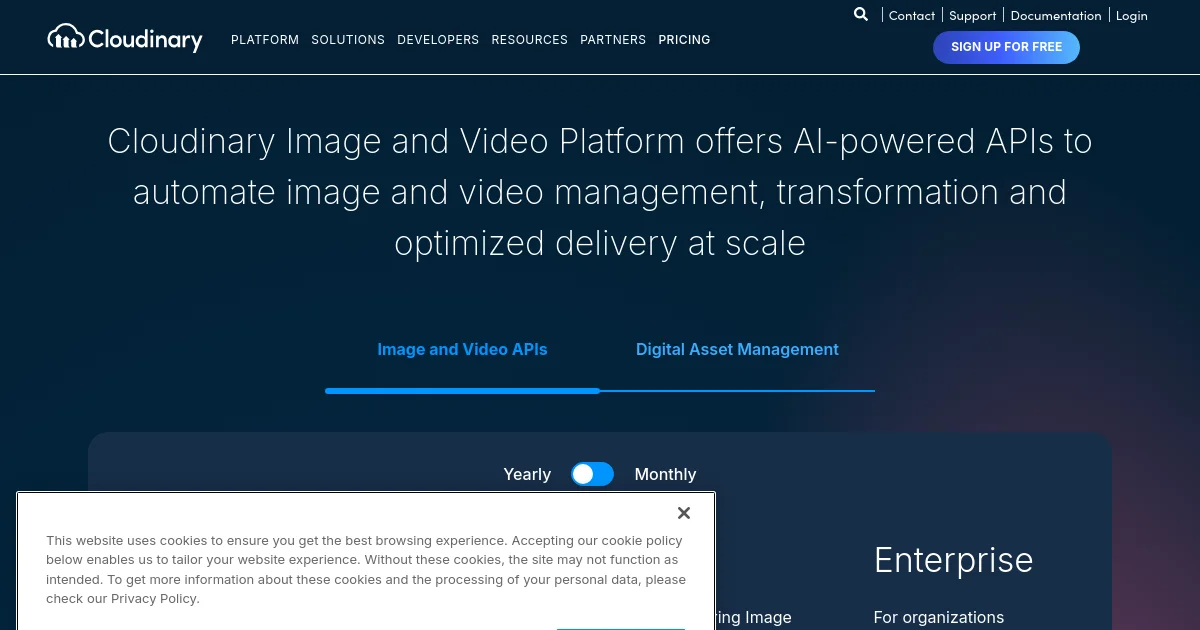The image size is (1200, 630).
Task: Open the Contact link
Action: tap(912, 16)
